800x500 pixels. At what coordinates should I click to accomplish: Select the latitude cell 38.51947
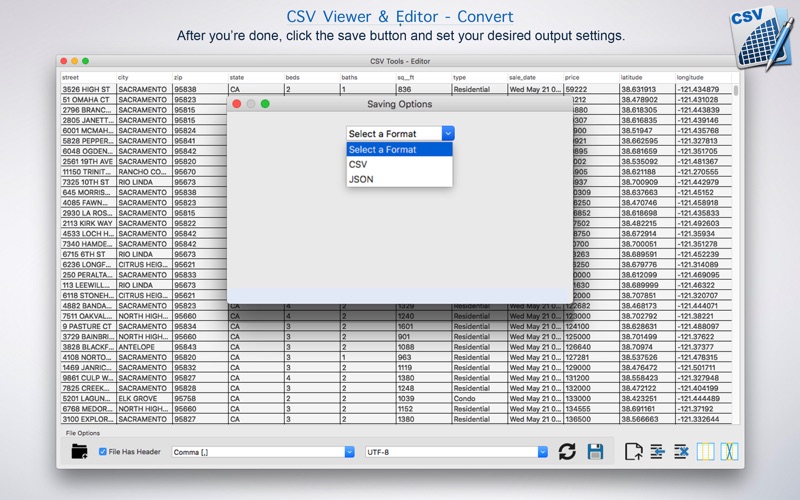pyautogui.click(x=647, y=131)
